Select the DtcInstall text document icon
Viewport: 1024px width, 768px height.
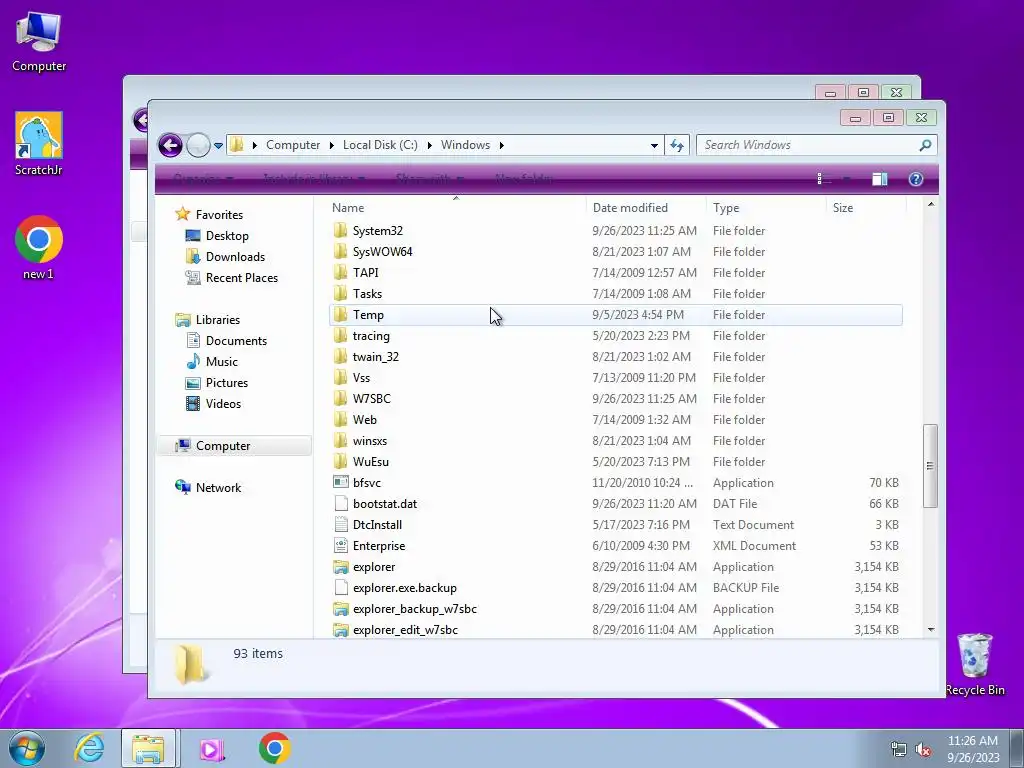point(340,524)
